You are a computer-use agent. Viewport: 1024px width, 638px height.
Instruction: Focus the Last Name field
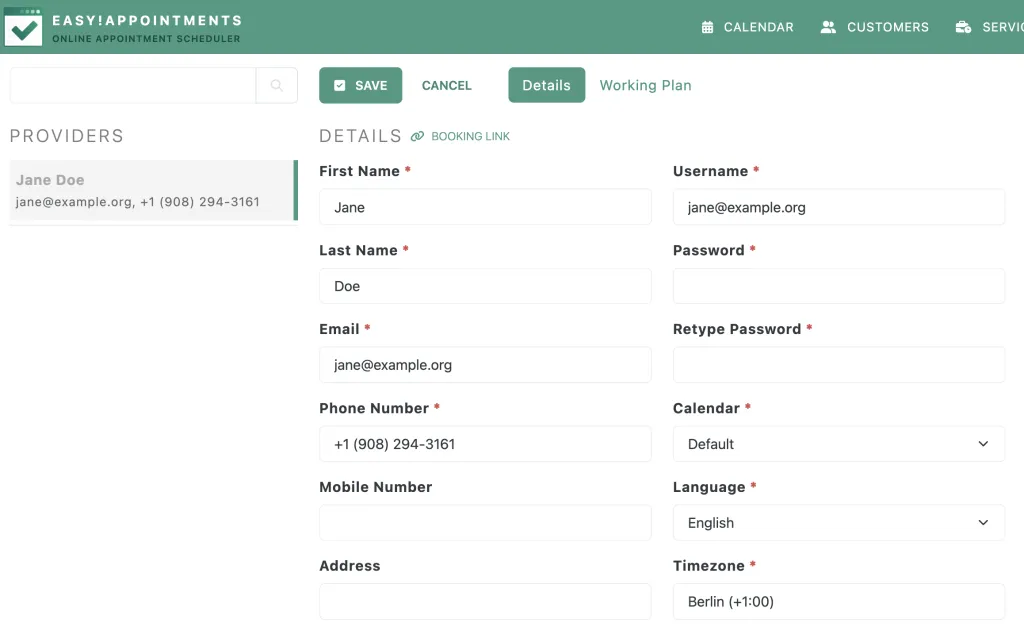pos(485,286)
